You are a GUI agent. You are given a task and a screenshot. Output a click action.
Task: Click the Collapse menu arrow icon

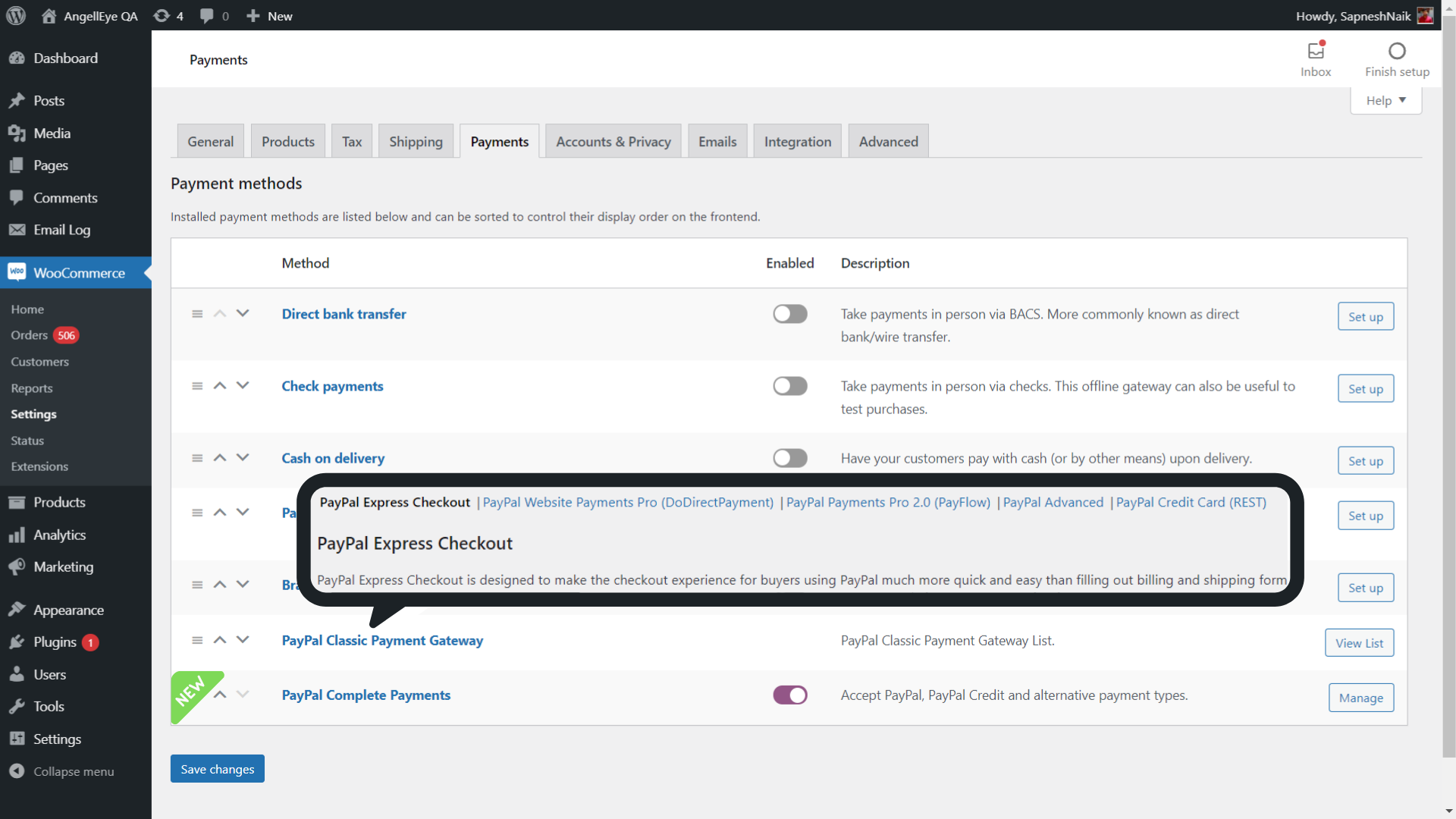17,771
